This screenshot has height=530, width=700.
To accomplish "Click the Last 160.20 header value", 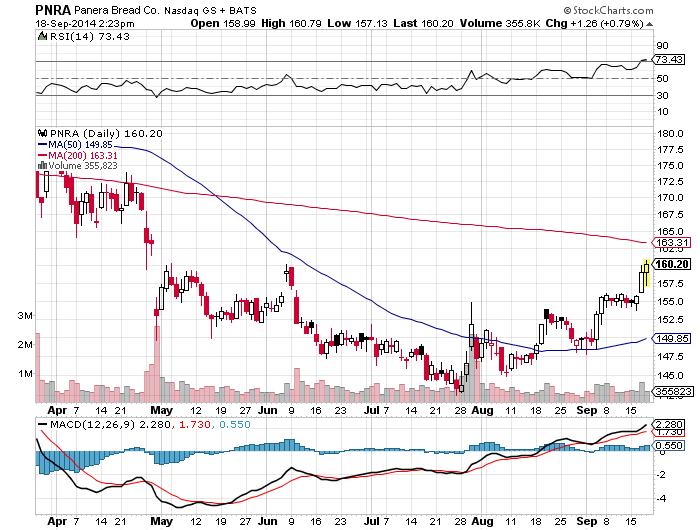I will pyautogui.click(x=423, y=24).
